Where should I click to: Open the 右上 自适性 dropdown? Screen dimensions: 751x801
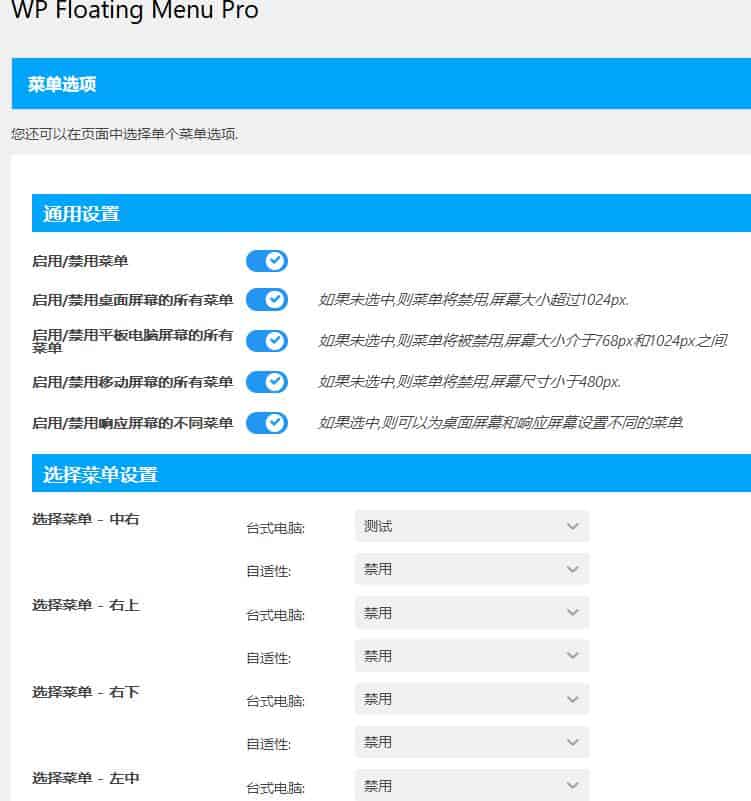click(x=472, y=655)
